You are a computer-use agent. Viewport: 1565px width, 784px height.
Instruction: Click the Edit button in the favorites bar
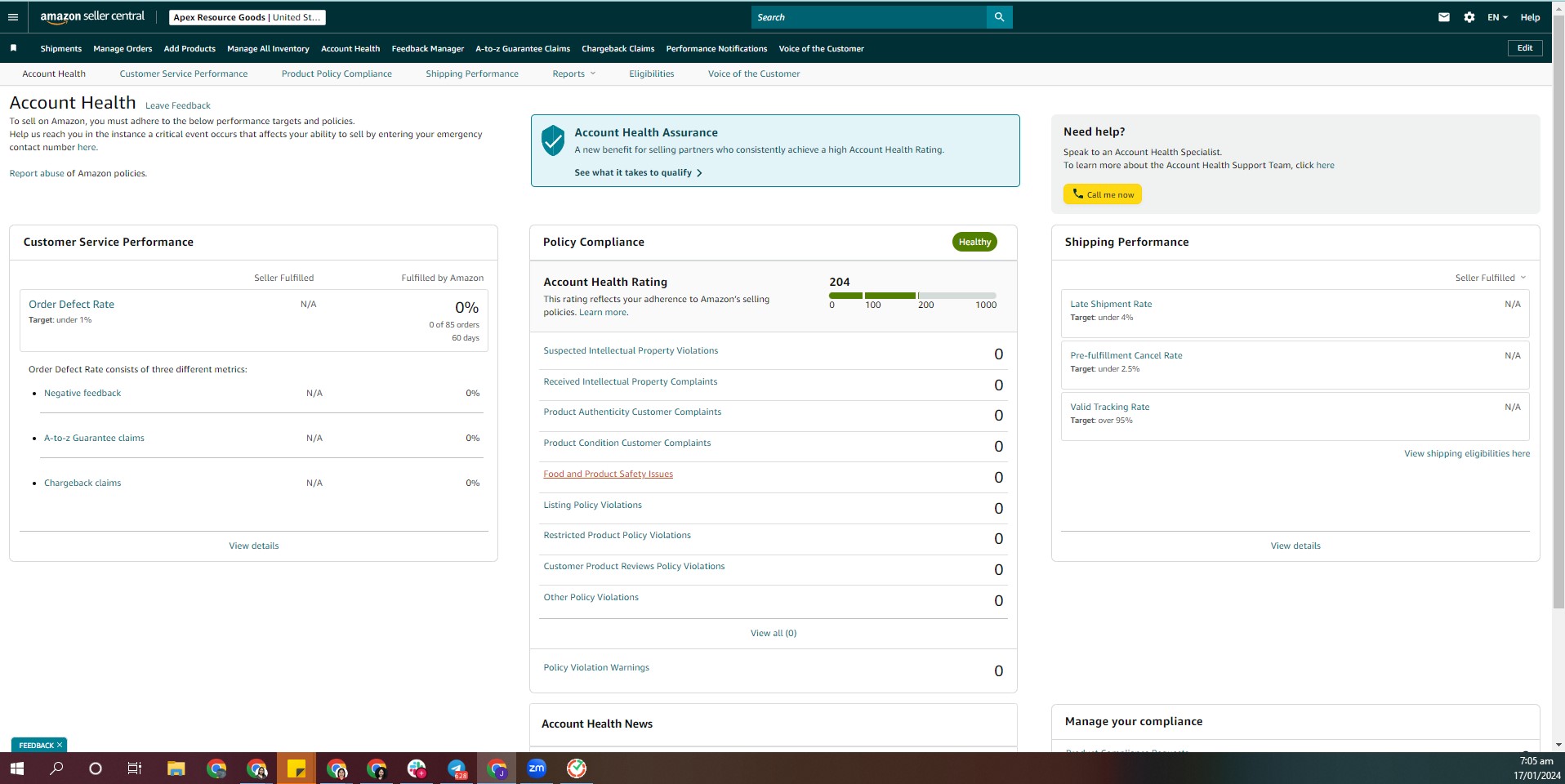(1525, 48)
